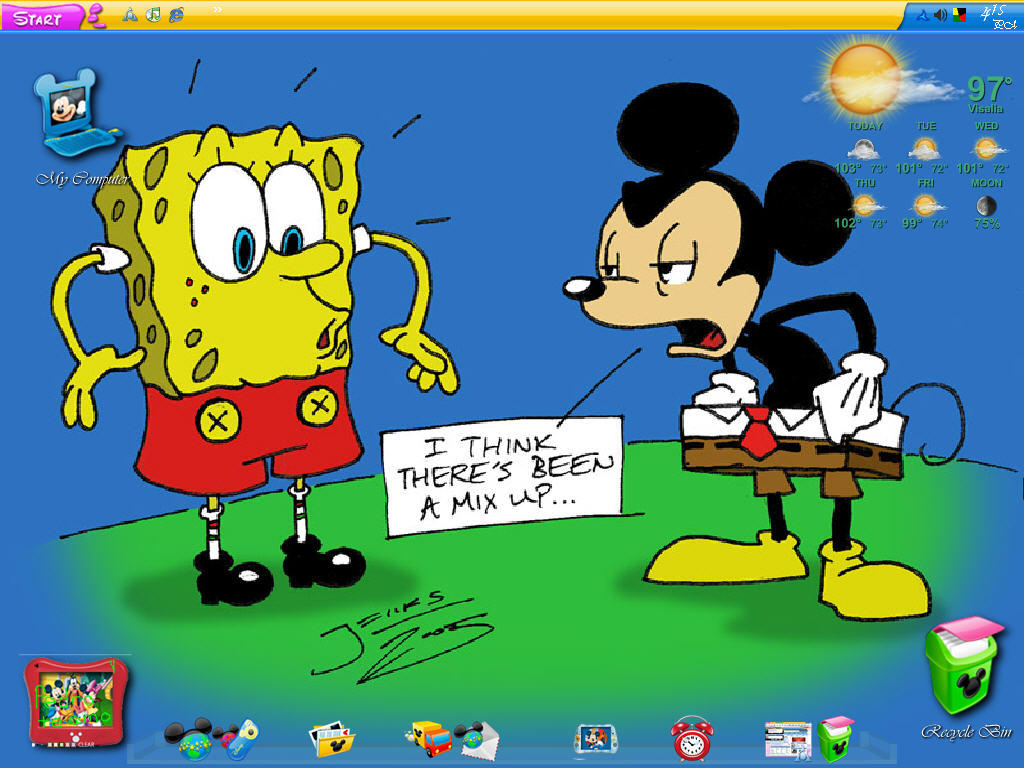The height and width of the screenshot is (768, 1024).
Task: Click Visalia in the weather widget
Action: point(985,110)
